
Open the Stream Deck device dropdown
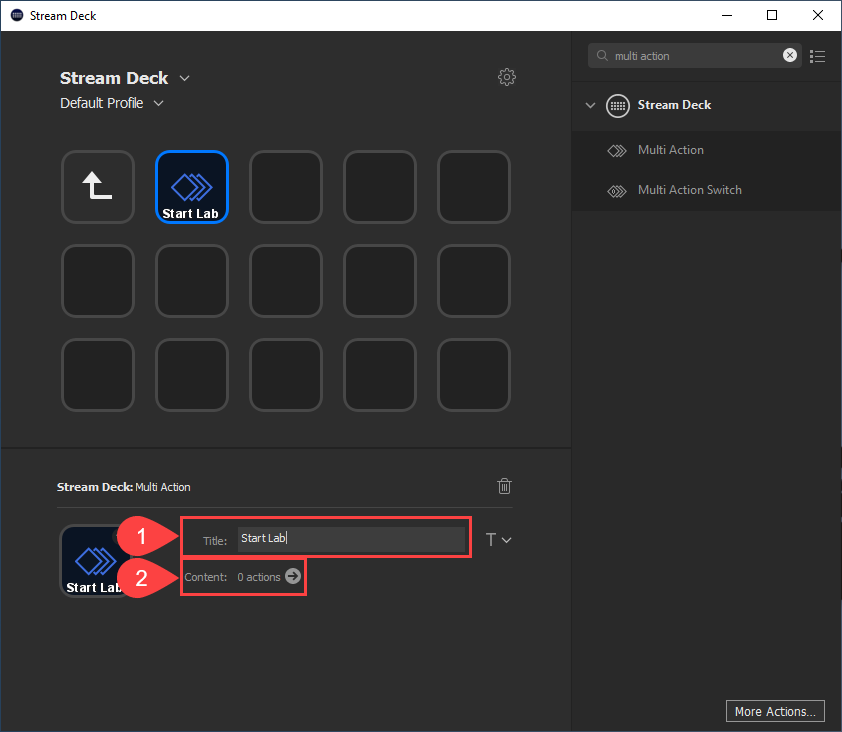pyautogui.click(x=184, y=78)
